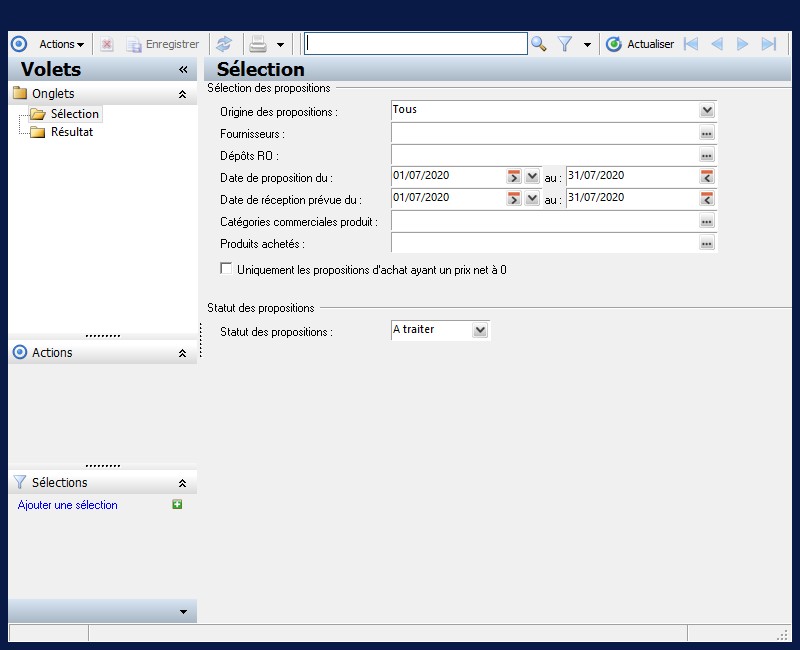The height and width of the screenshot is (650, 800).
Task: Open the filter dropdown arrow
Action: tap(587, 45)
